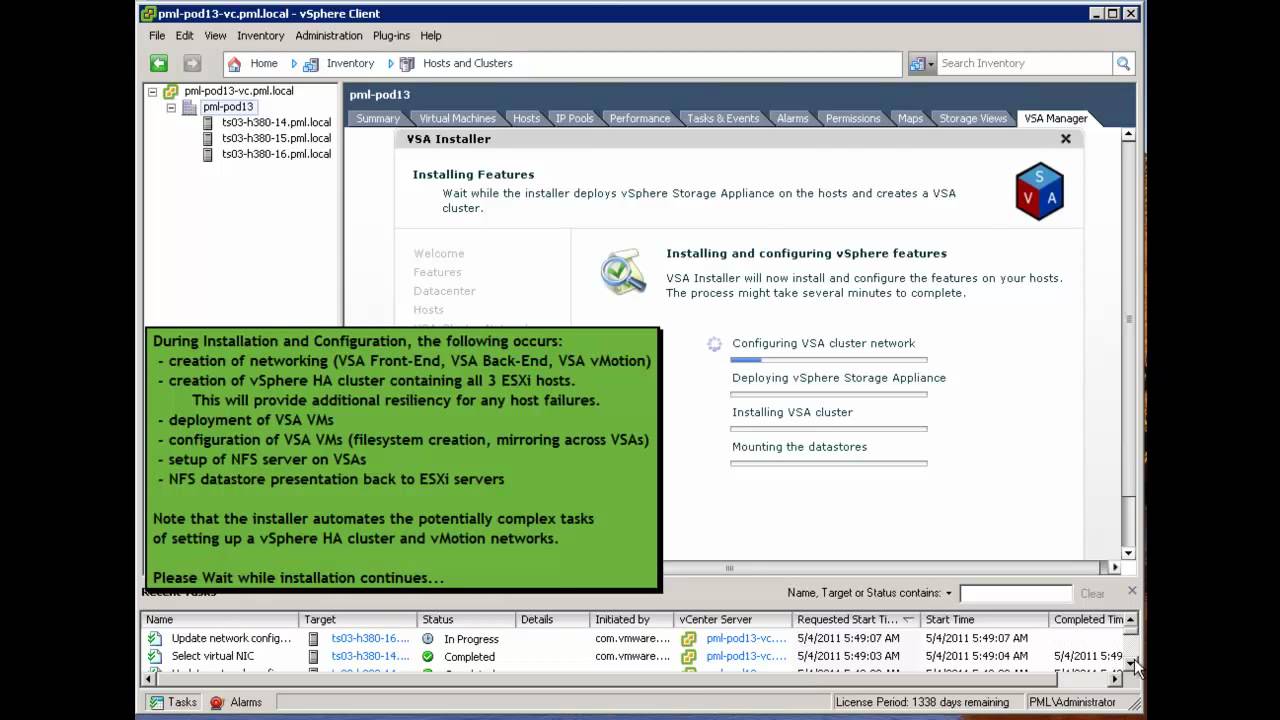
Task: Open the View menu
Action: tap(215, 36)
